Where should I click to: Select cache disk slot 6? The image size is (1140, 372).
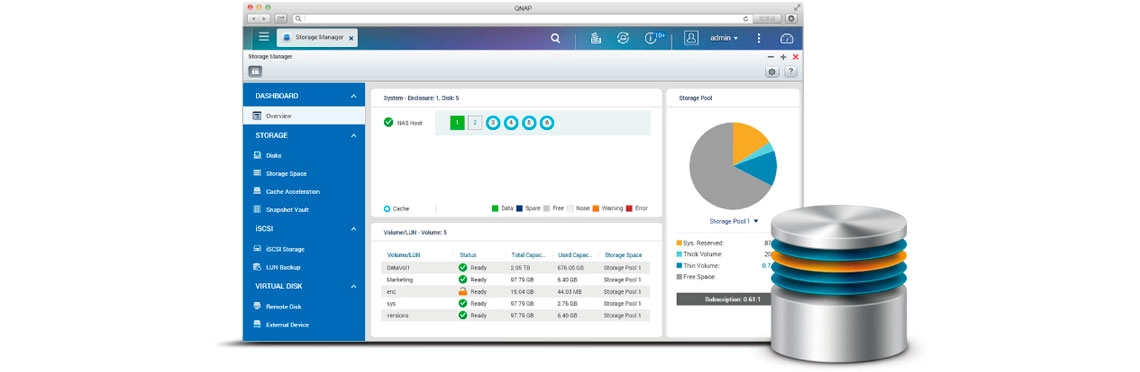pos(547,123)
